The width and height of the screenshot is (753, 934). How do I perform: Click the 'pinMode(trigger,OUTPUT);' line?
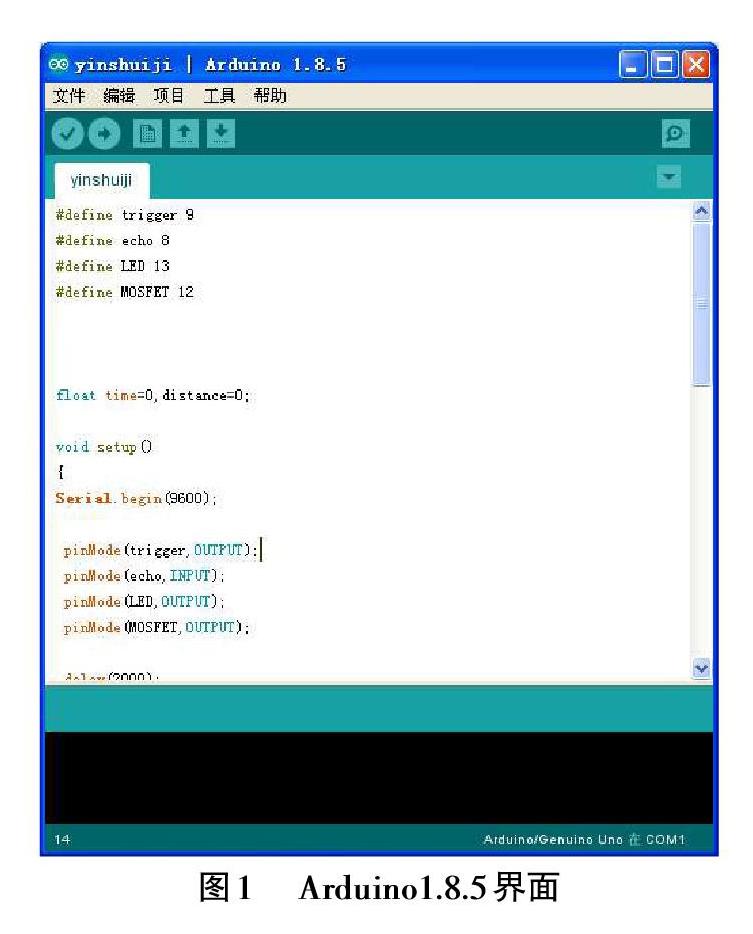(161, 550)
